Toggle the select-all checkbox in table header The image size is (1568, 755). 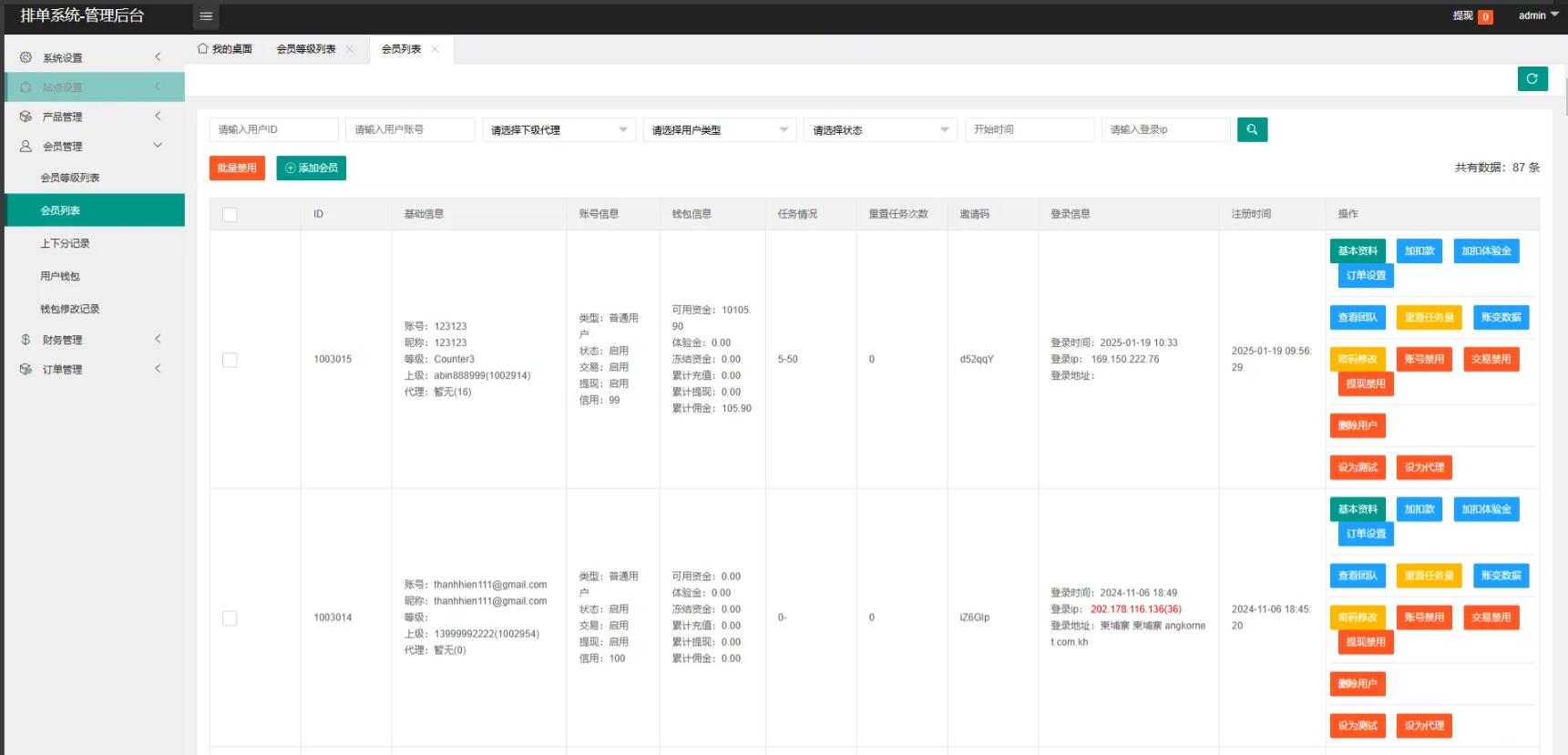[230, 215]
